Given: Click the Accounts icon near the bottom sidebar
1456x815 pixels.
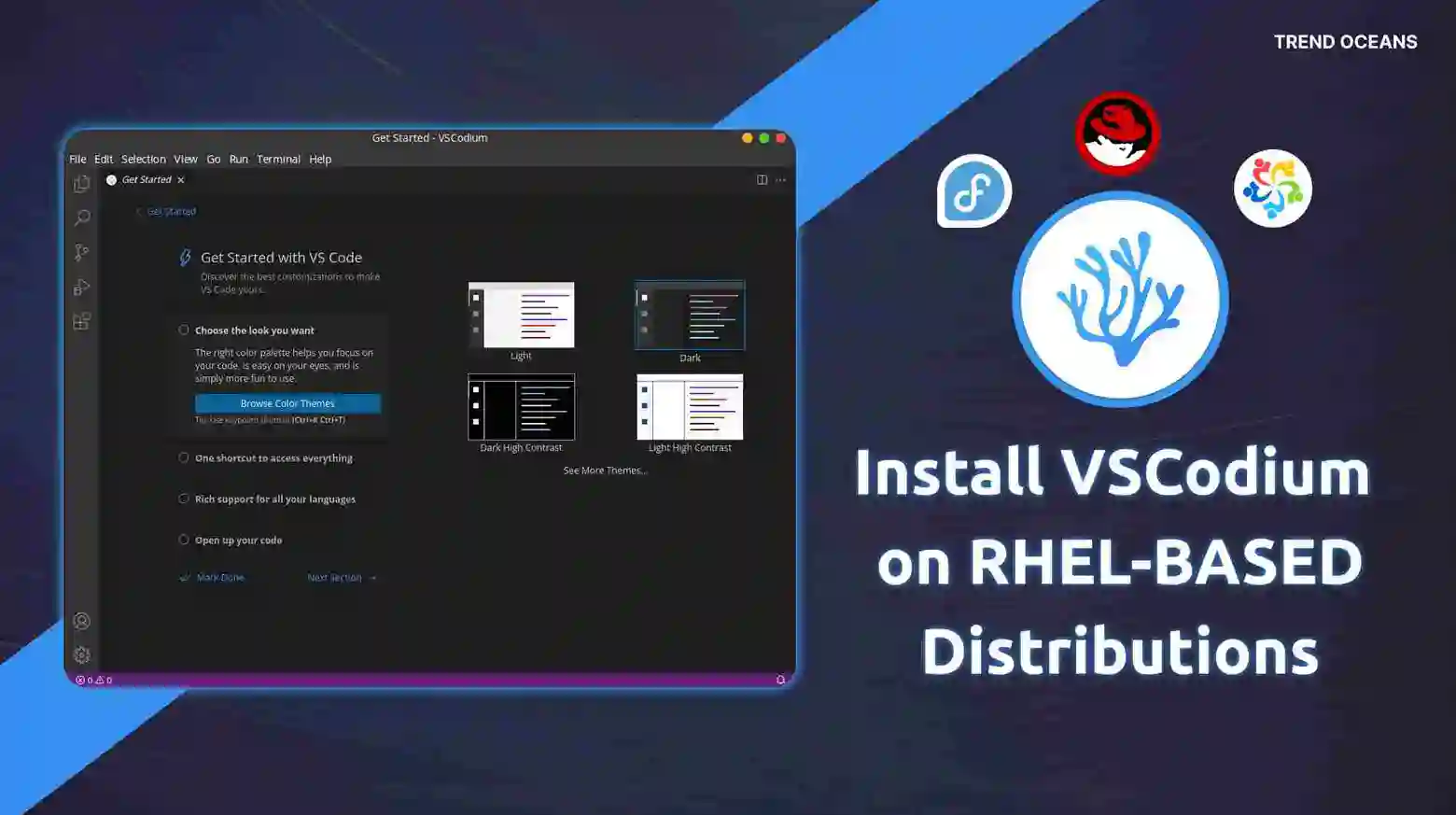Looking at the screenshot, I should pyautogui.click(x=81, y=620).
